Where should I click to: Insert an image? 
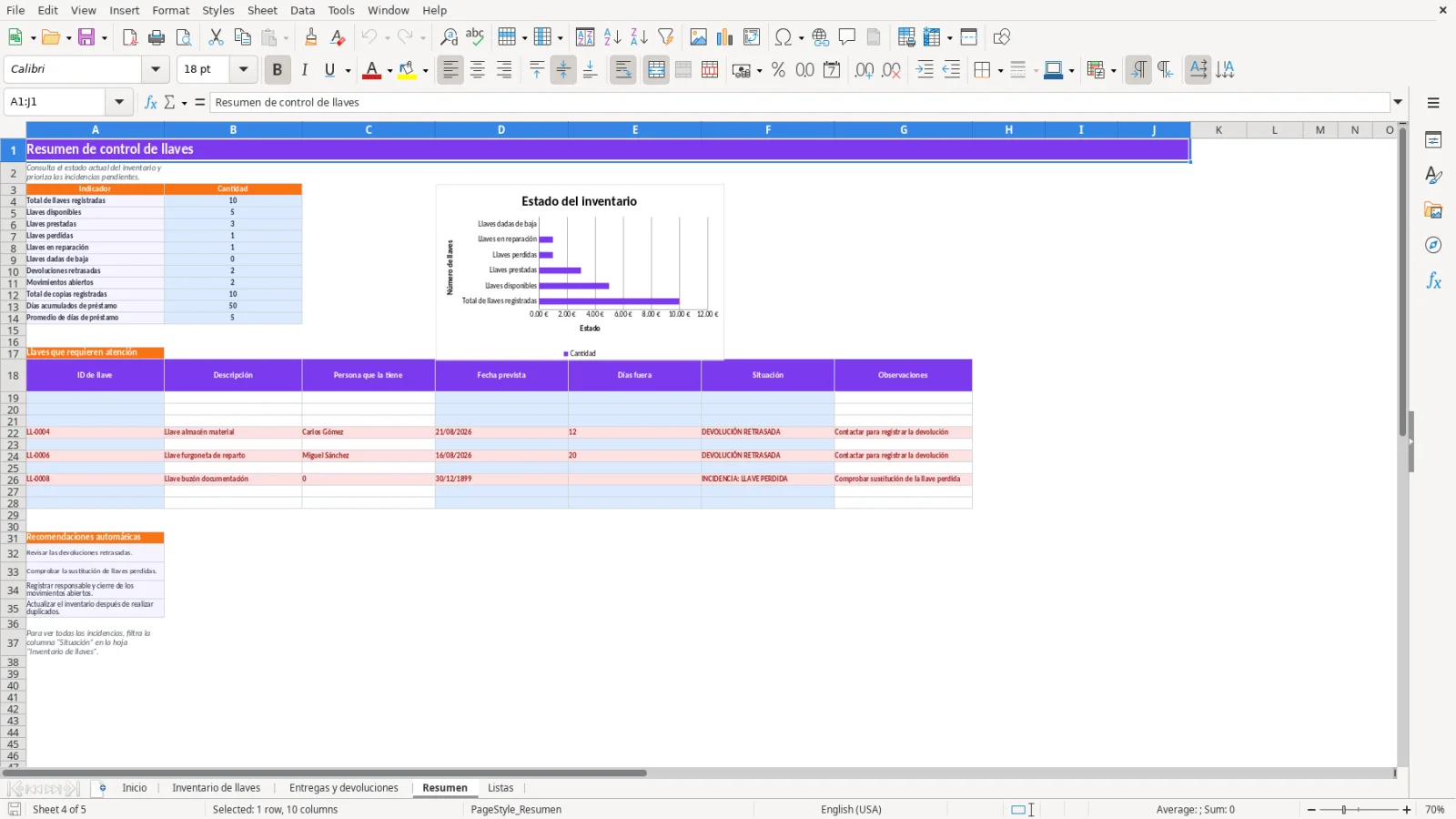(698, 37)
